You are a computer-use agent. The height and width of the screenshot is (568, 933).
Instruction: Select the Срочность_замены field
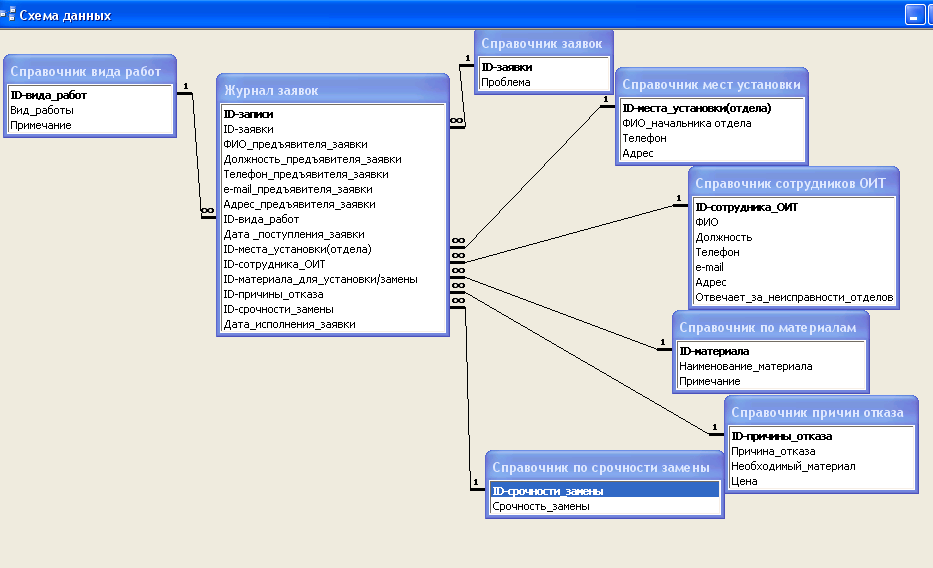tap(605, 506)
